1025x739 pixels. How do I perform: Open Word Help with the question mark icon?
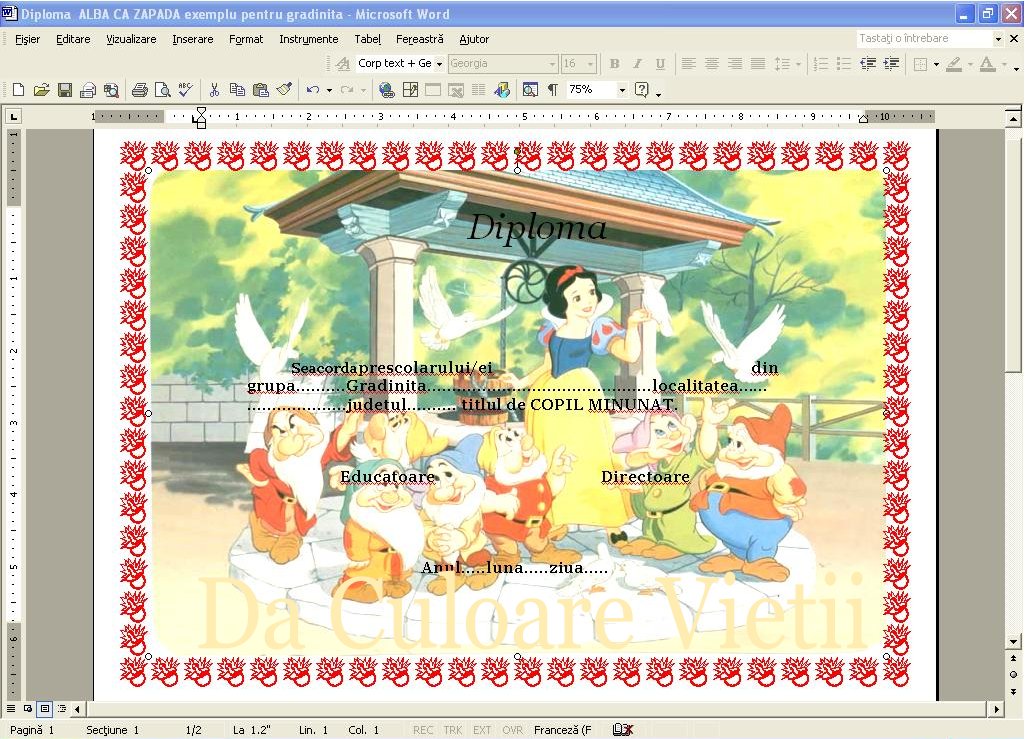[x=642, y=90]
